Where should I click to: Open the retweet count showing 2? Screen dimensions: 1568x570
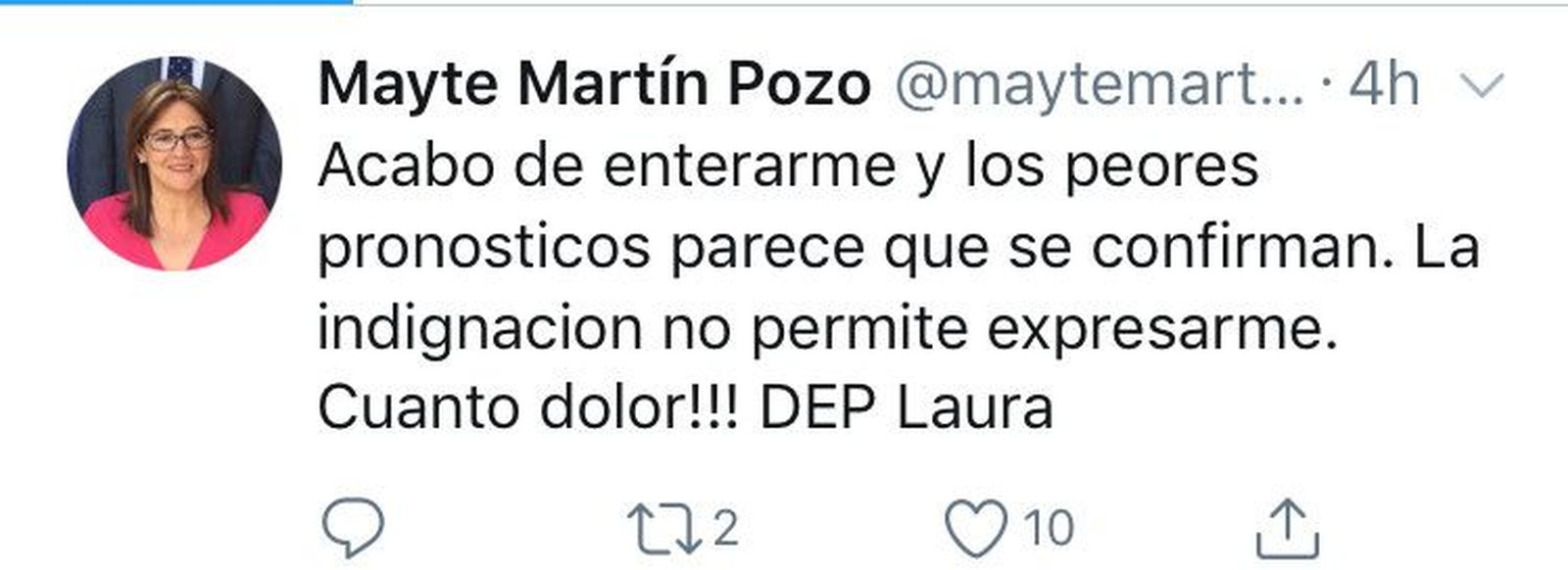pyautogui.click(x=725, y=529)
